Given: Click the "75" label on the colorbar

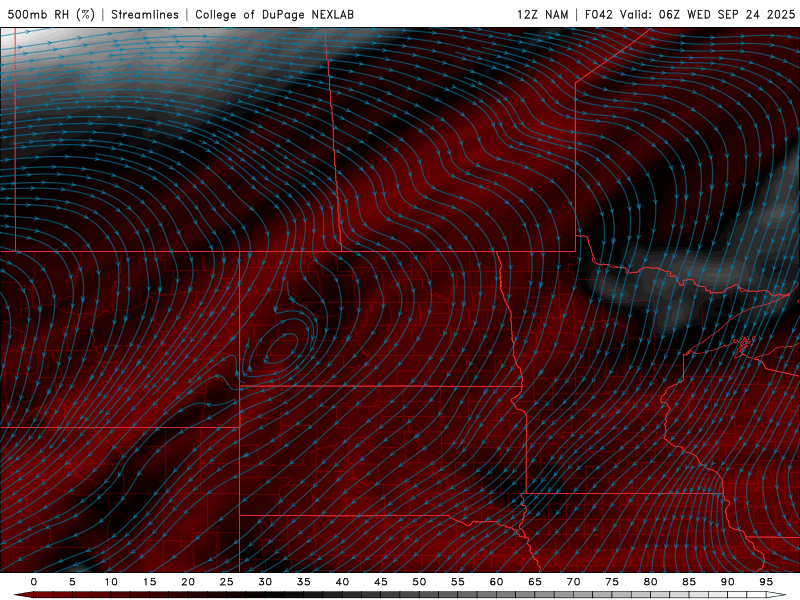Looking at the screenshot, I should coord(612,582).
